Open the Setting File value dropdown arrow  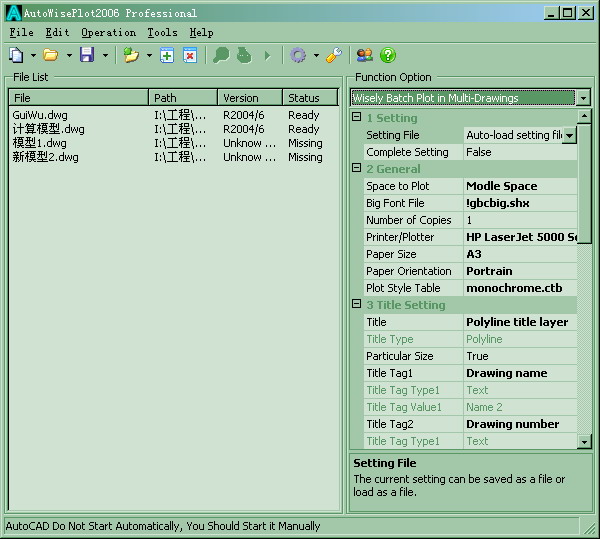pyautogui.click(x=569, y=135)
